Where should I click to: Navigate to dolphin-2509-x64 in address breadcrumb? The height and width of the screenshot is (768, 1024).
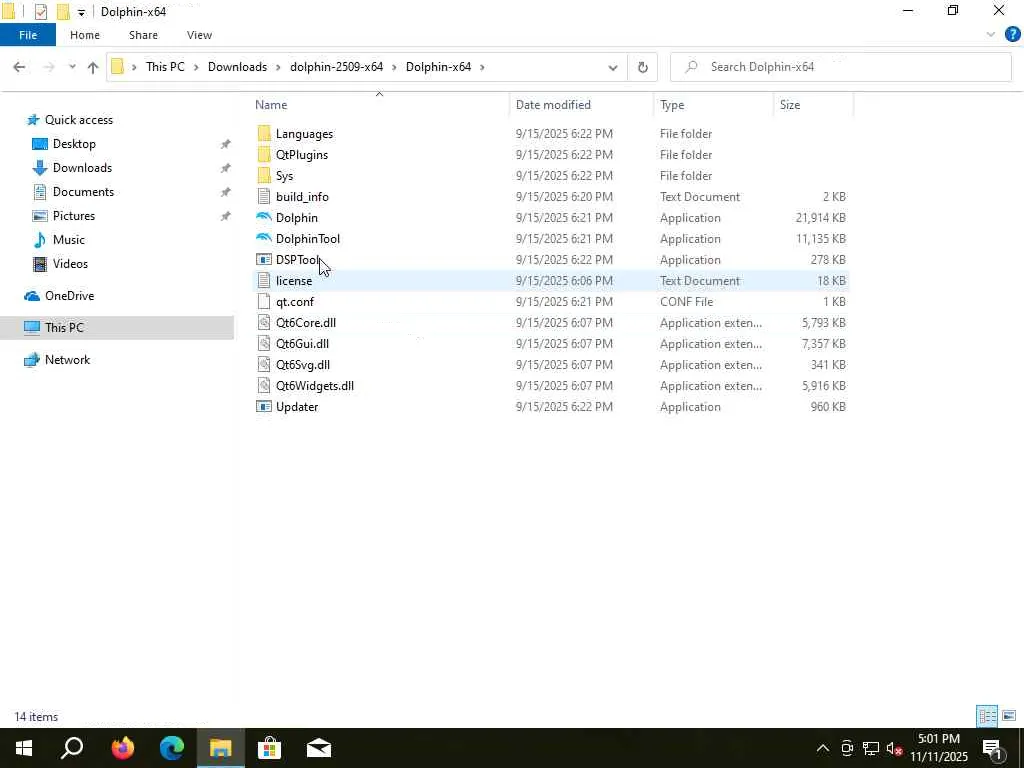(336, 67)
